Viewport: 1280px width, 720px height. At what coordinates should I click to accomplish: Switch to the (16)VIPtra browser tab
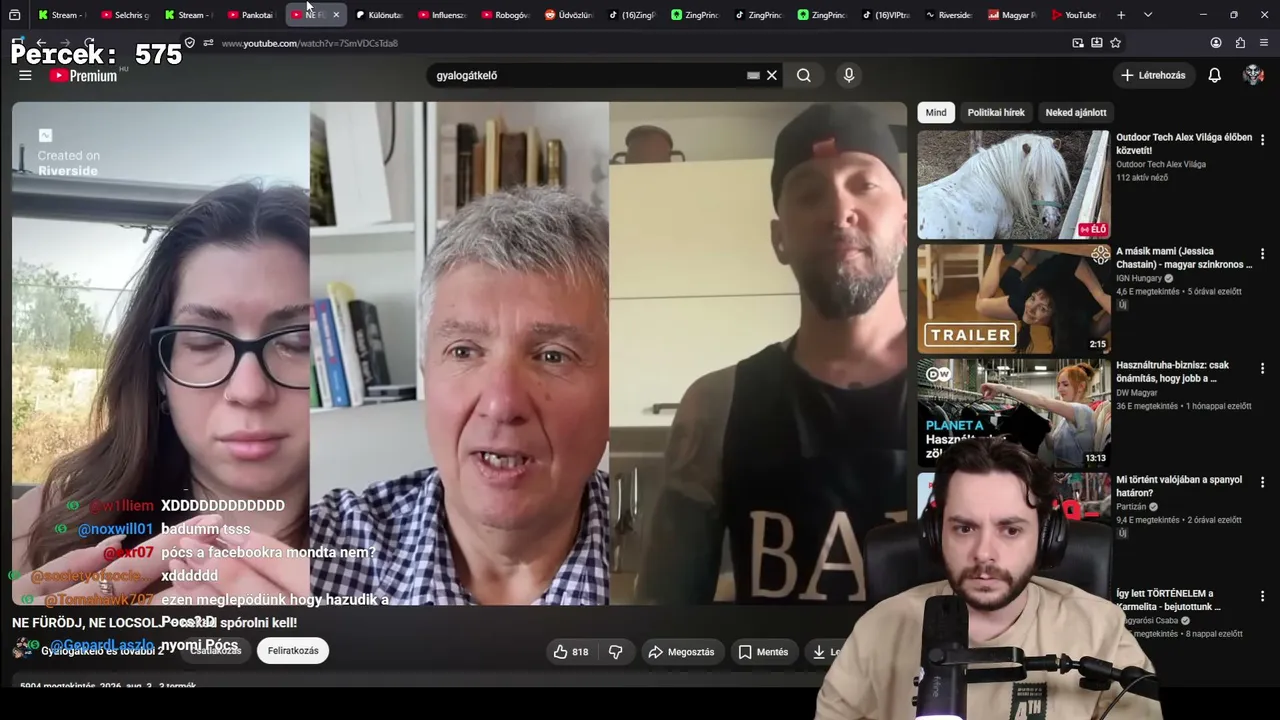tap(885, 15)
